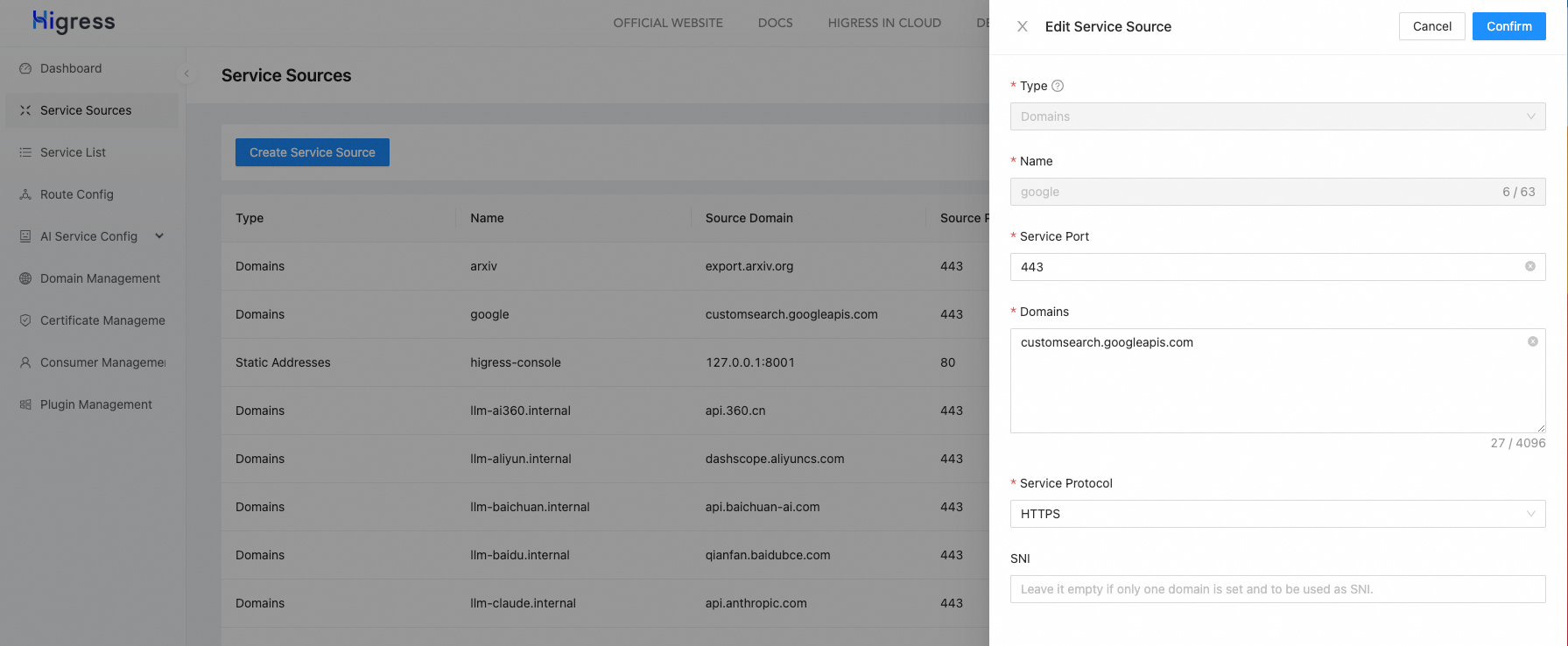Click the Consumer Management user icon
Screen dimensions: 1568x646
click(x=25, y=362)
